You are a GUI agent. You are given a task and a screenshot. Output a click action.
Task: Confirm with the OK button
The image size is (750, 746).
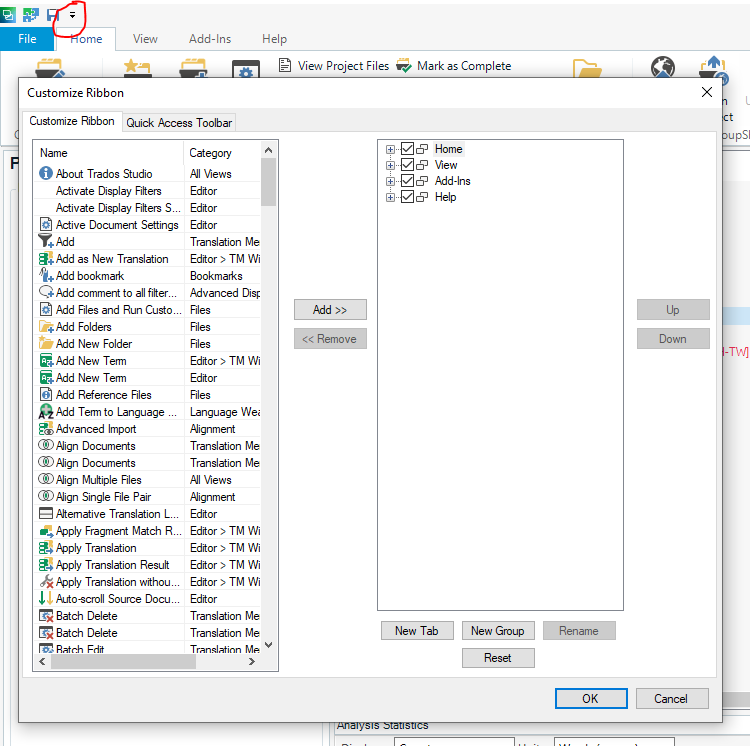tap(591, 699)
